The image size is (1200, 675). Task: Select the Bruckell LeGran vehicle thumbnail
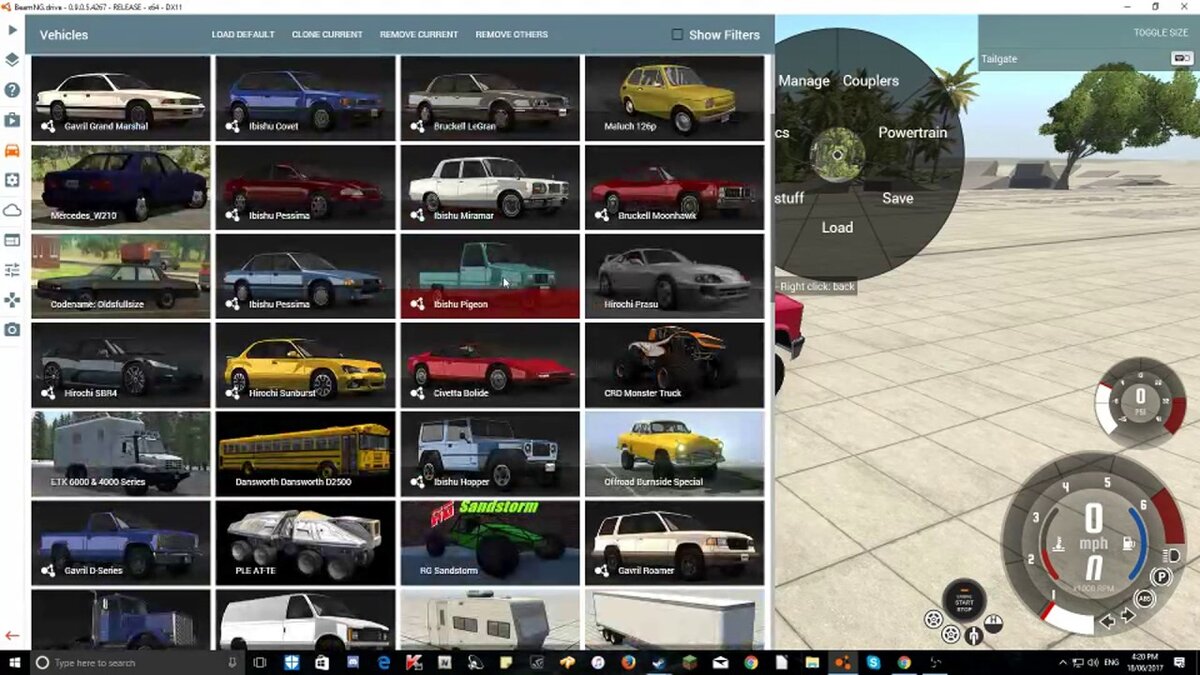coord(490,98)
